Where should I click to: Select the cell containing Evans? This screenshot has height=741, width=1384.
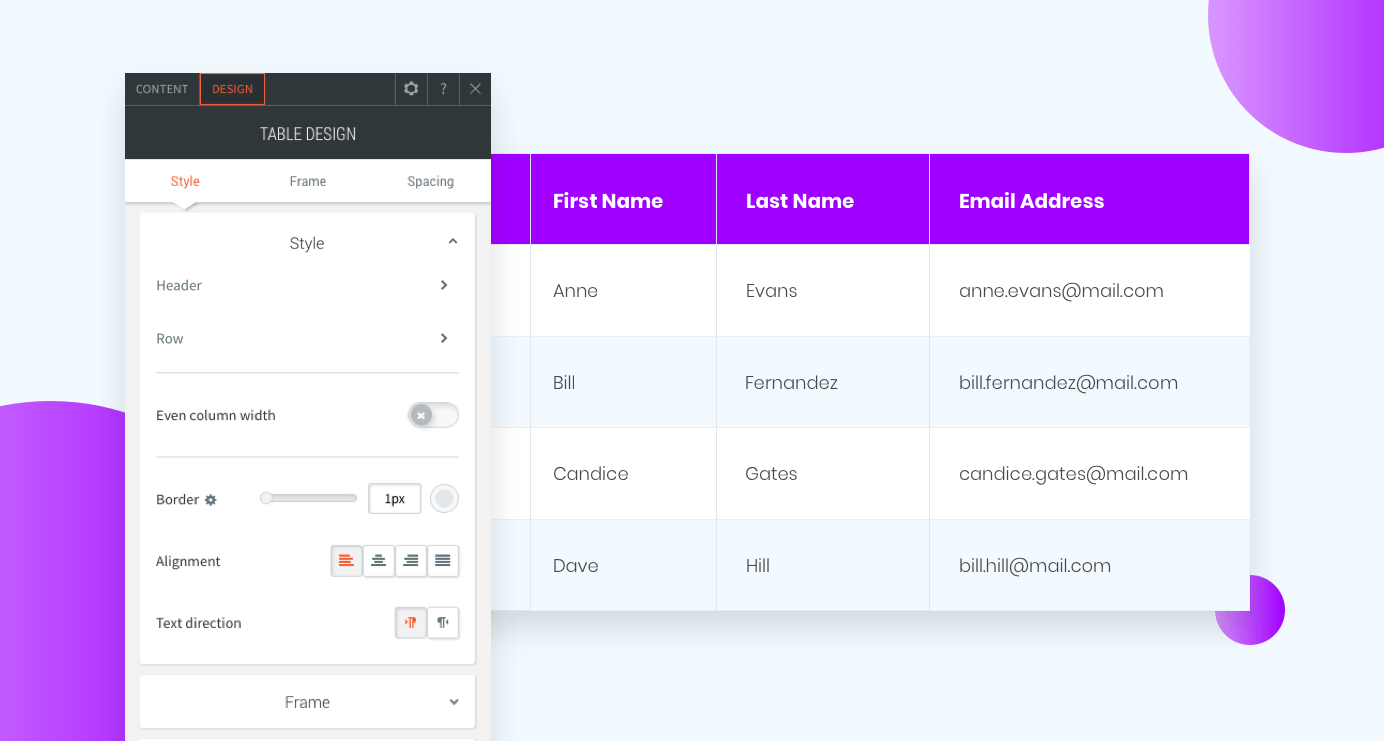(x=823, y=291)
